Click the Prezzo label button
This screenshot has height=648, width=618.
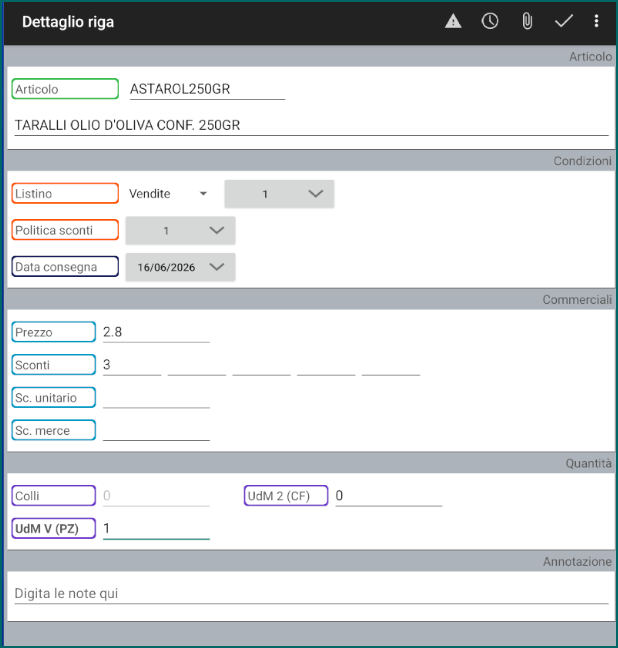(x=54, y=332)
